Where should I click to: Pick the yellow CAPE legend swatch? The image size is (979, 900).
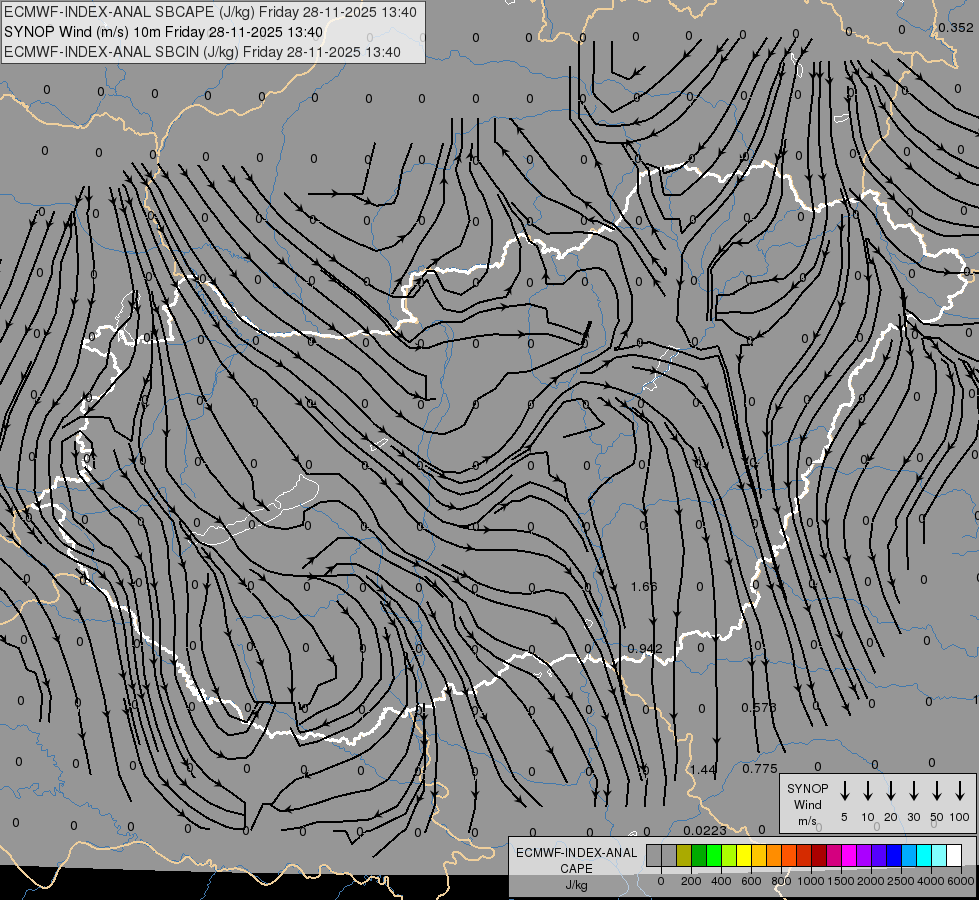[744, 855]
